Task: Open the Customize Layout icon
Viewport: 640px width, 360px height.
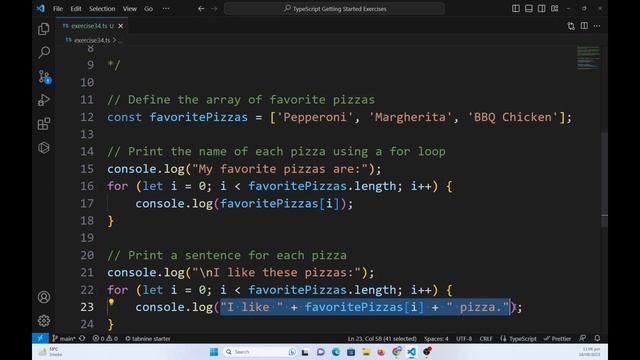Action: (x=555, y=9)
